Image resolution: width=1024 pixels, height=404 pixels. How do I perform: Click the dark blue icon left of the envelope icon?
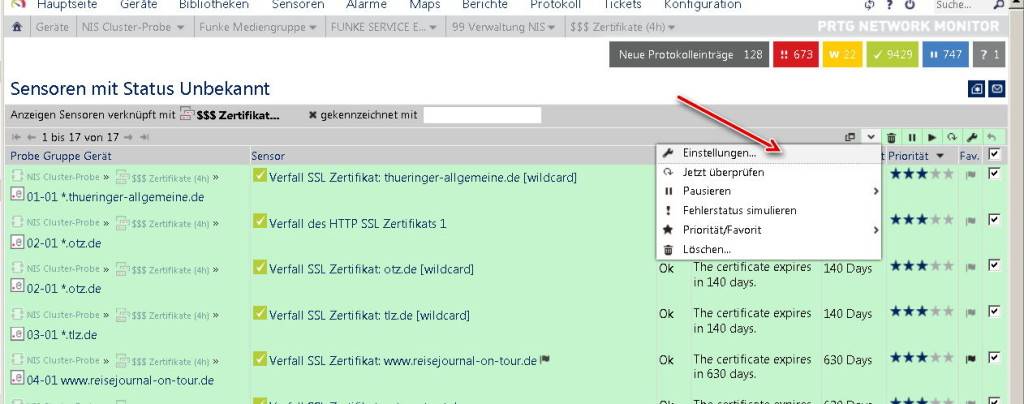pos(977,89)
